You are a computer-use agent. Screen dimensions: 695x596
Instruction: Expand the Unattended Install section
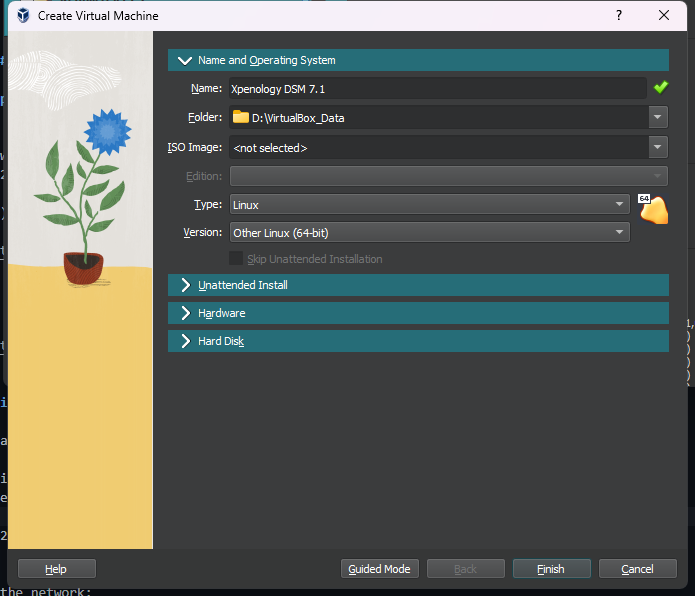(418, 285)
